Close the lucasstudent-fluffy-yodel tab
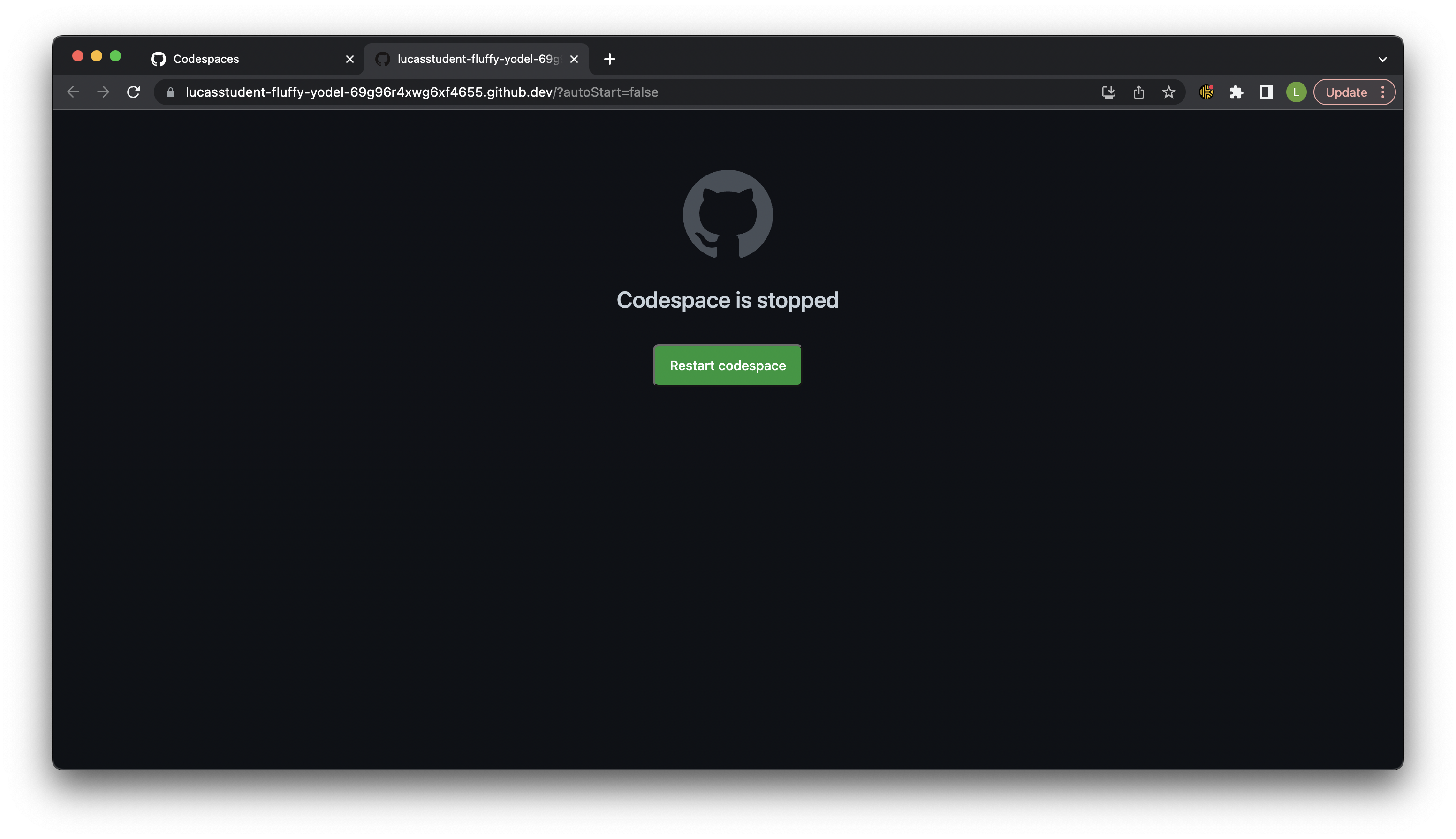Viewport: 1456px width, 839px height. coord(574,59)
